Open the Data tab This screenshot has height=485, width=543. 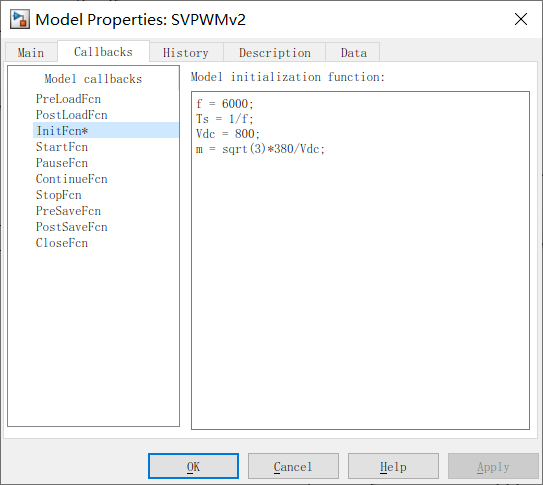point(353,53)
